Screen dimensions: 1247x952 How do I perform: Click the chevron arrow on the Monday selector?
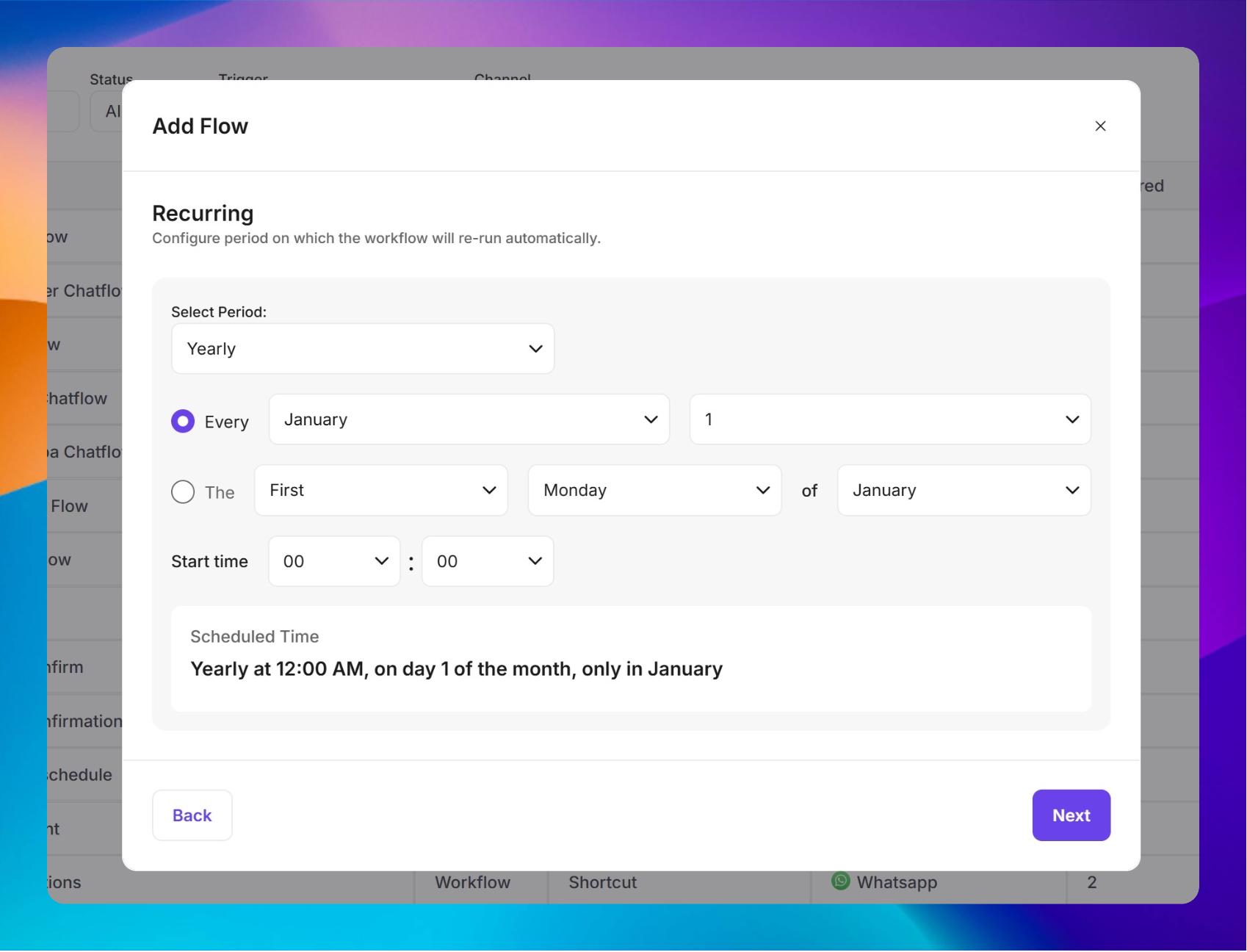tap(762, 491)
